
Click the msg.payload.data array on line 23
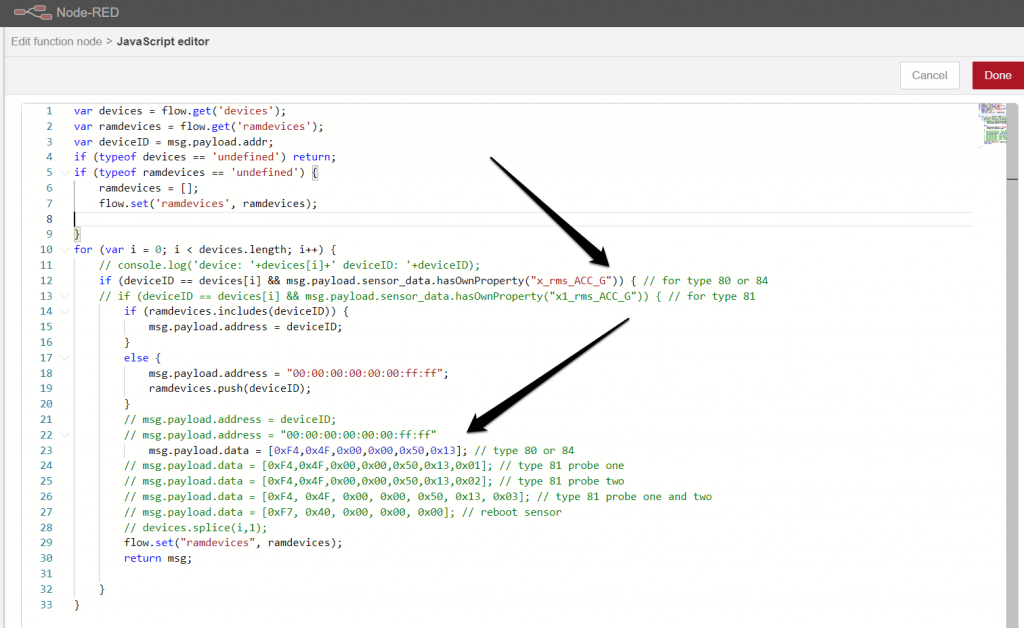pos(364,450)
